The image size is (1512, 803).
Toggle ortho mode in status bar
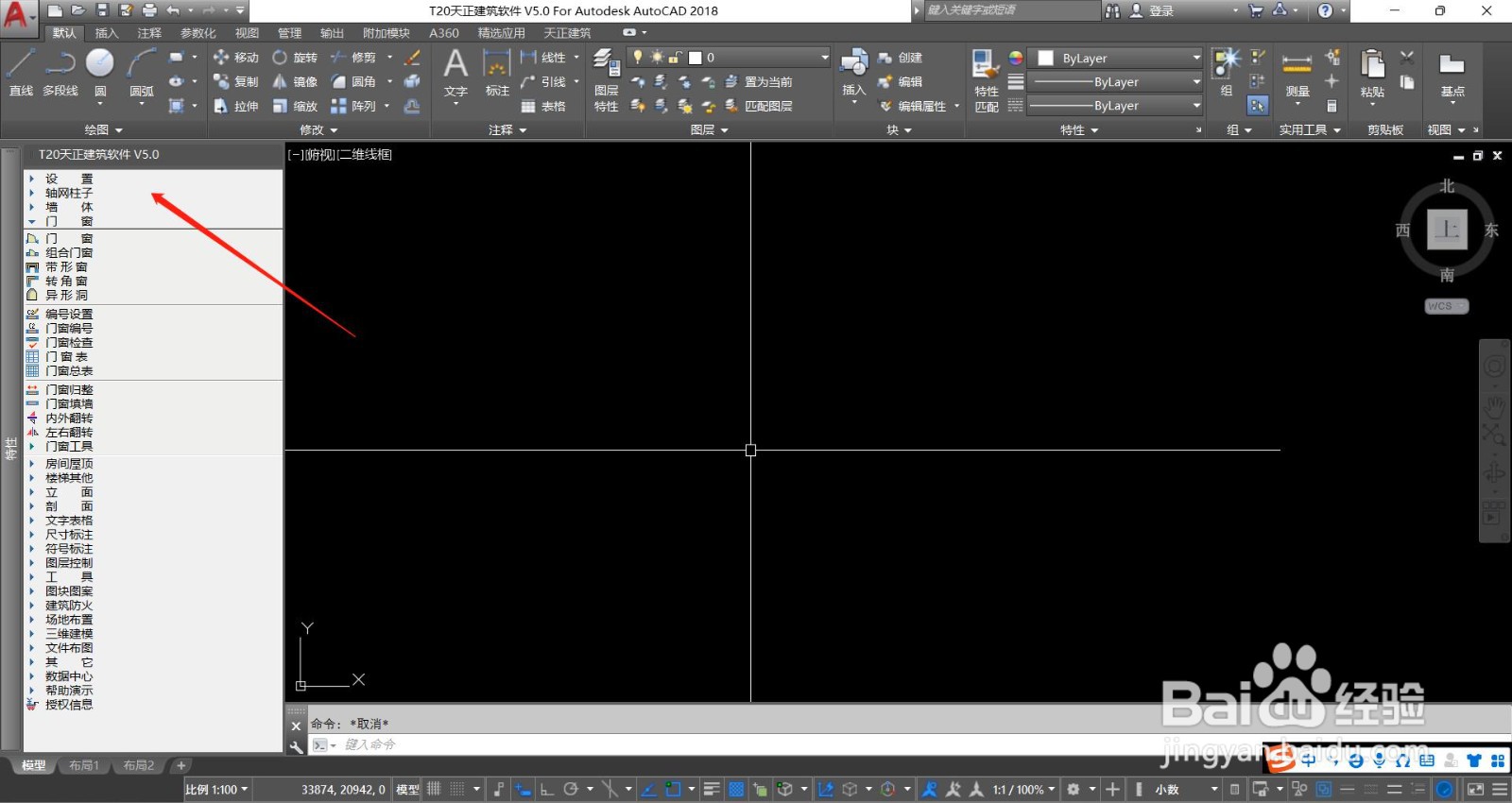[x=546, y=789]
